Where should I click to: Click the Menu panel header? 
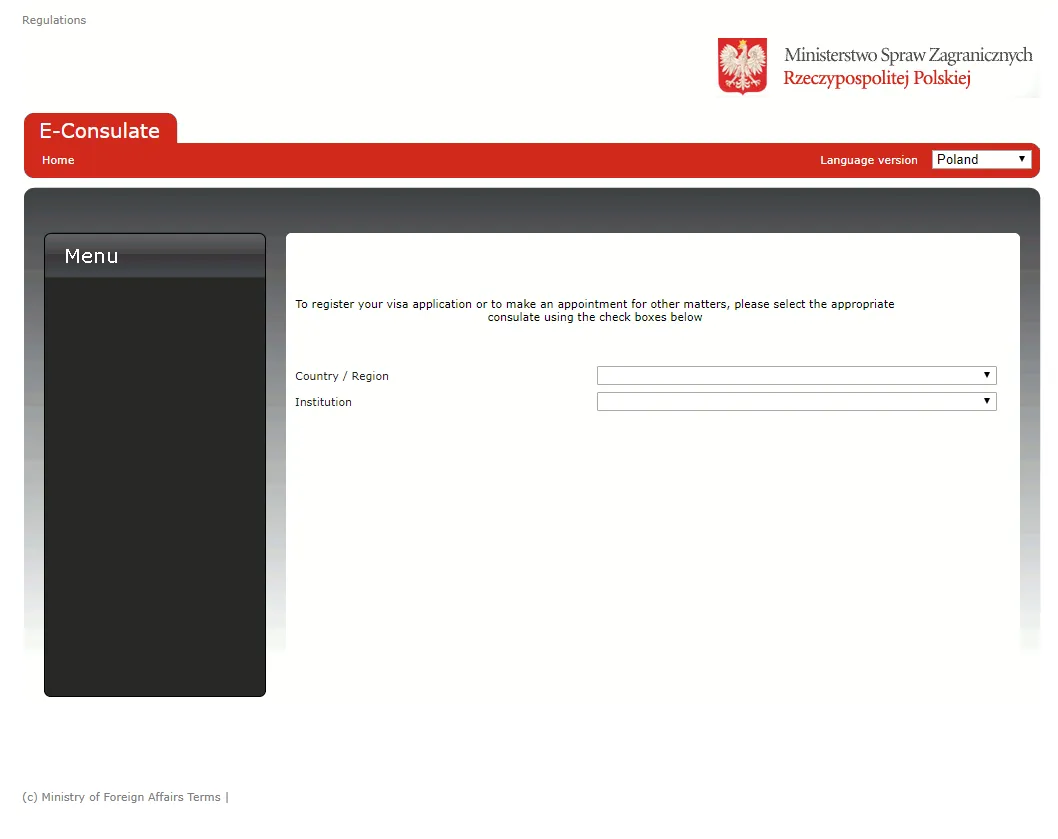coord(155,256)
